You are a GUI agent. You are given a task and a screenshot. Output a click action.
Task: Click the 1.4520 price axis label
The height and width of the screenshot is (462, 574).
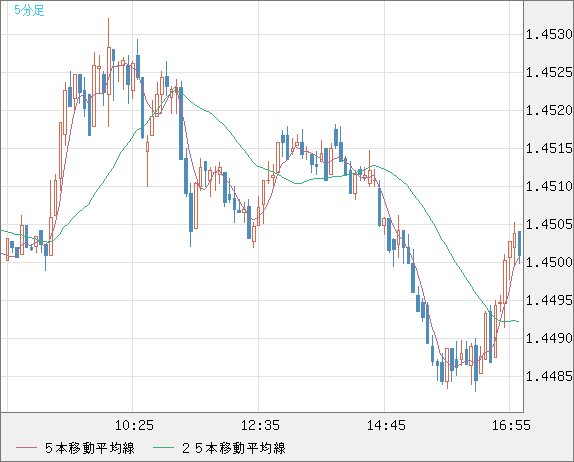coord(549,110)
